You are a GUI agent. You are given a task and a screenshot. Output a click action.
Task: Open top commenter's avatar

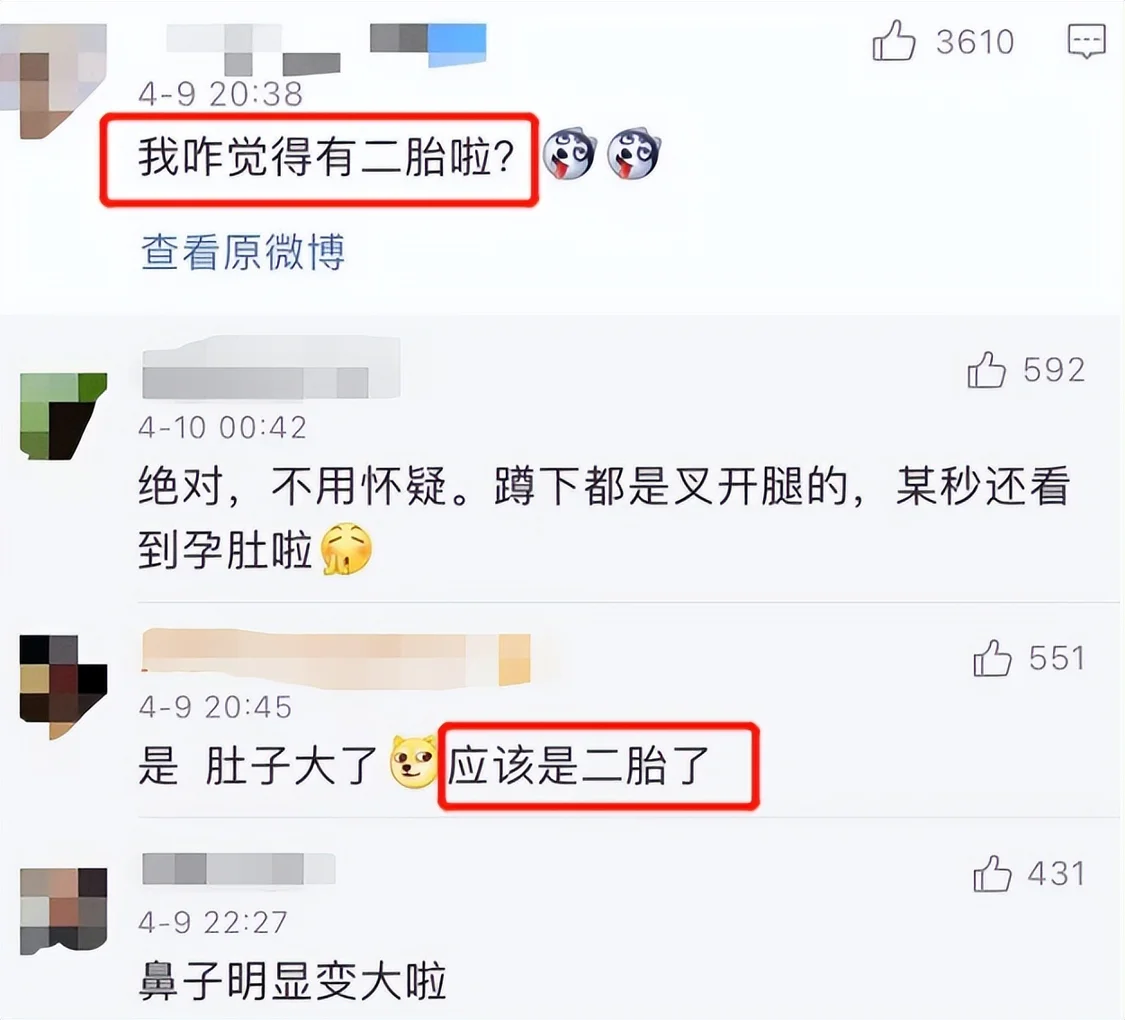tap(53, 80)
